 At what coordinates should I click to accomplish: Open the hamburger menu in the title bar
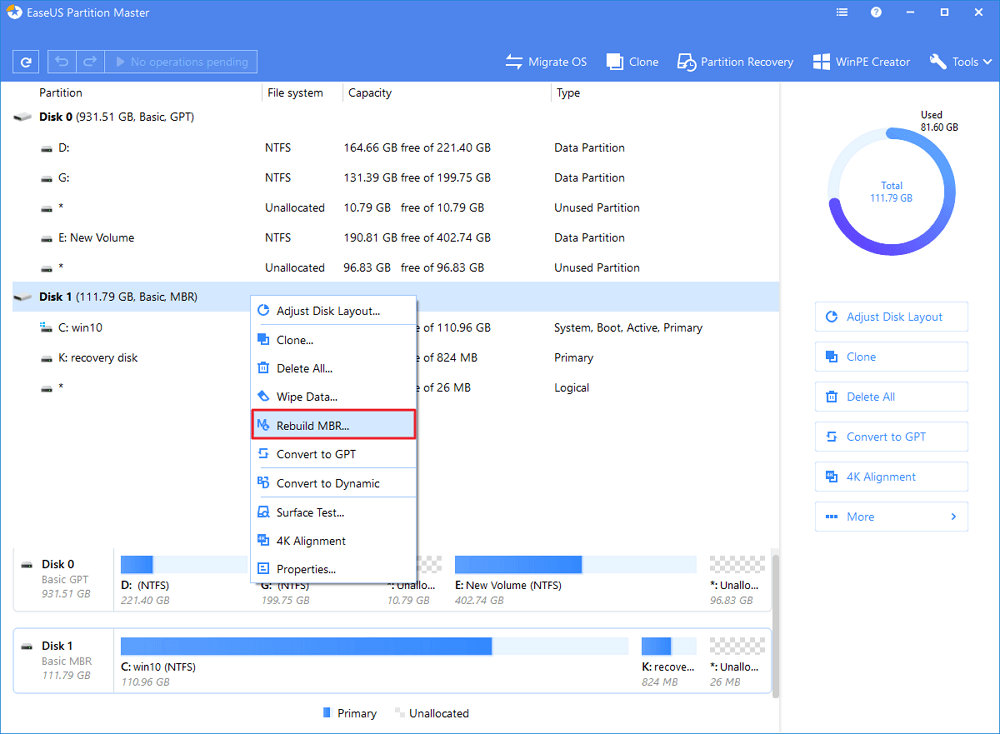coord(843,14)
